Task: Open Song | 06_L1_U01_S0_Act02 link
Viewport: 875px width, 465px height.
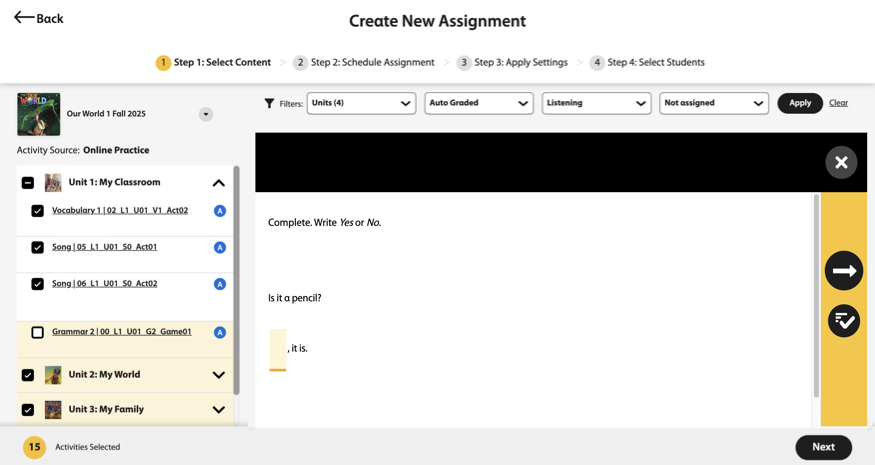Action: click(x=104, y=284)
